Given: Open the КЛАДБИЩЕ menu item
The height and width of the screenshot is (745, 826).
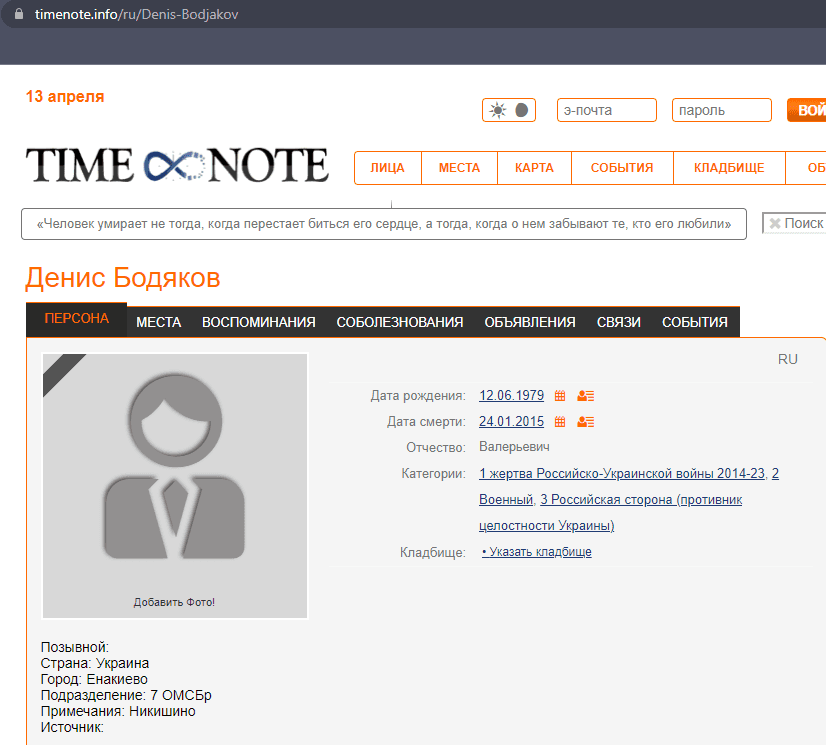Looking at the screenshot, I should [729, 168].
